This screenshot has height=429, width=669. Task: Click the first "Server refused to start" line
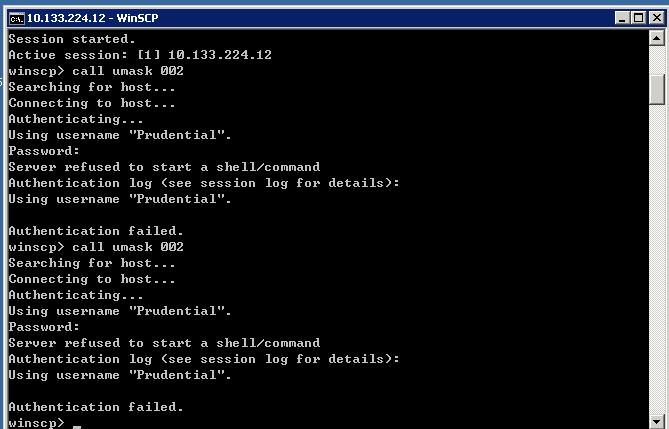[x=164, y=167]
